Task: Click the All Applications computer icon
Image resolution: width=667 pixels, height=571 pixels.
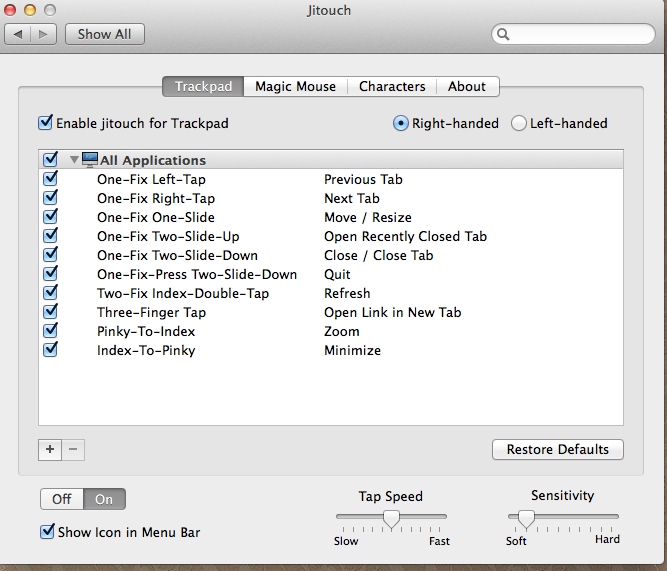Action: point(90,160)
